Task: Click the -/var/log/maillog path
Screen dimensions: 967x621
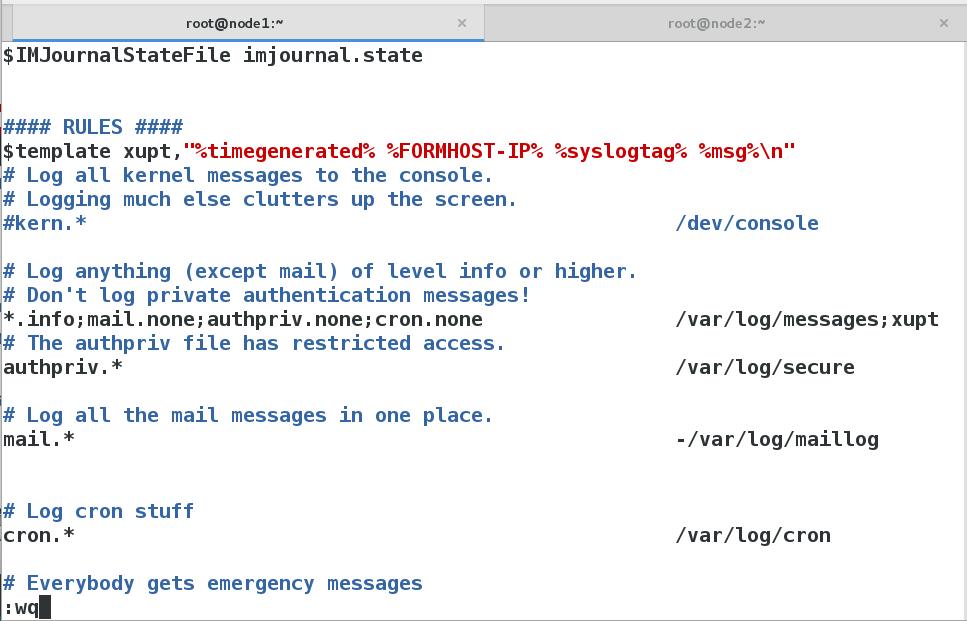Action: tap(777, 440)
